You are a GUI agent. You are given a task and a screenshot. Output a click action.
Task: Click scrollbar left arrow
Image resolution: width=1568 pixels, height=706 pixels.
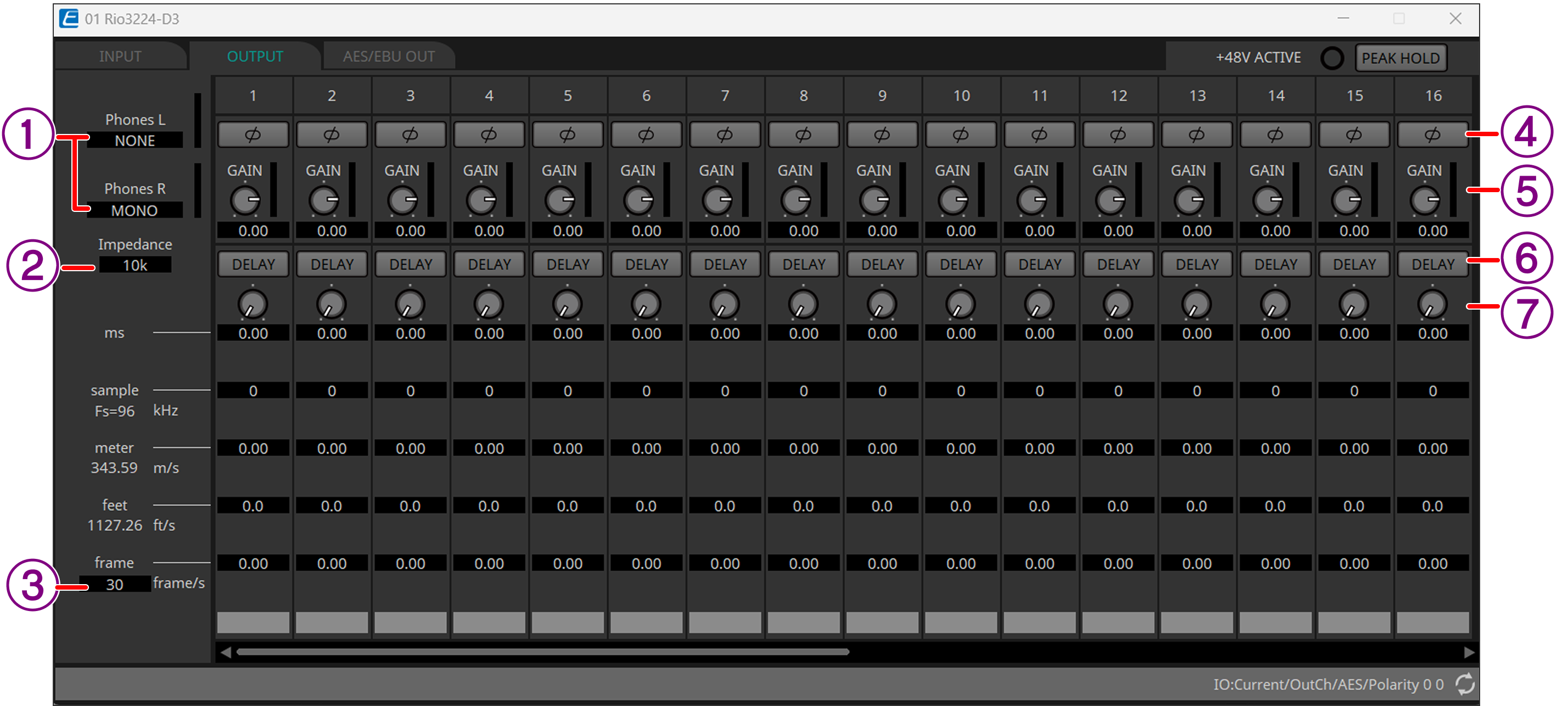(x=226, y=652)
